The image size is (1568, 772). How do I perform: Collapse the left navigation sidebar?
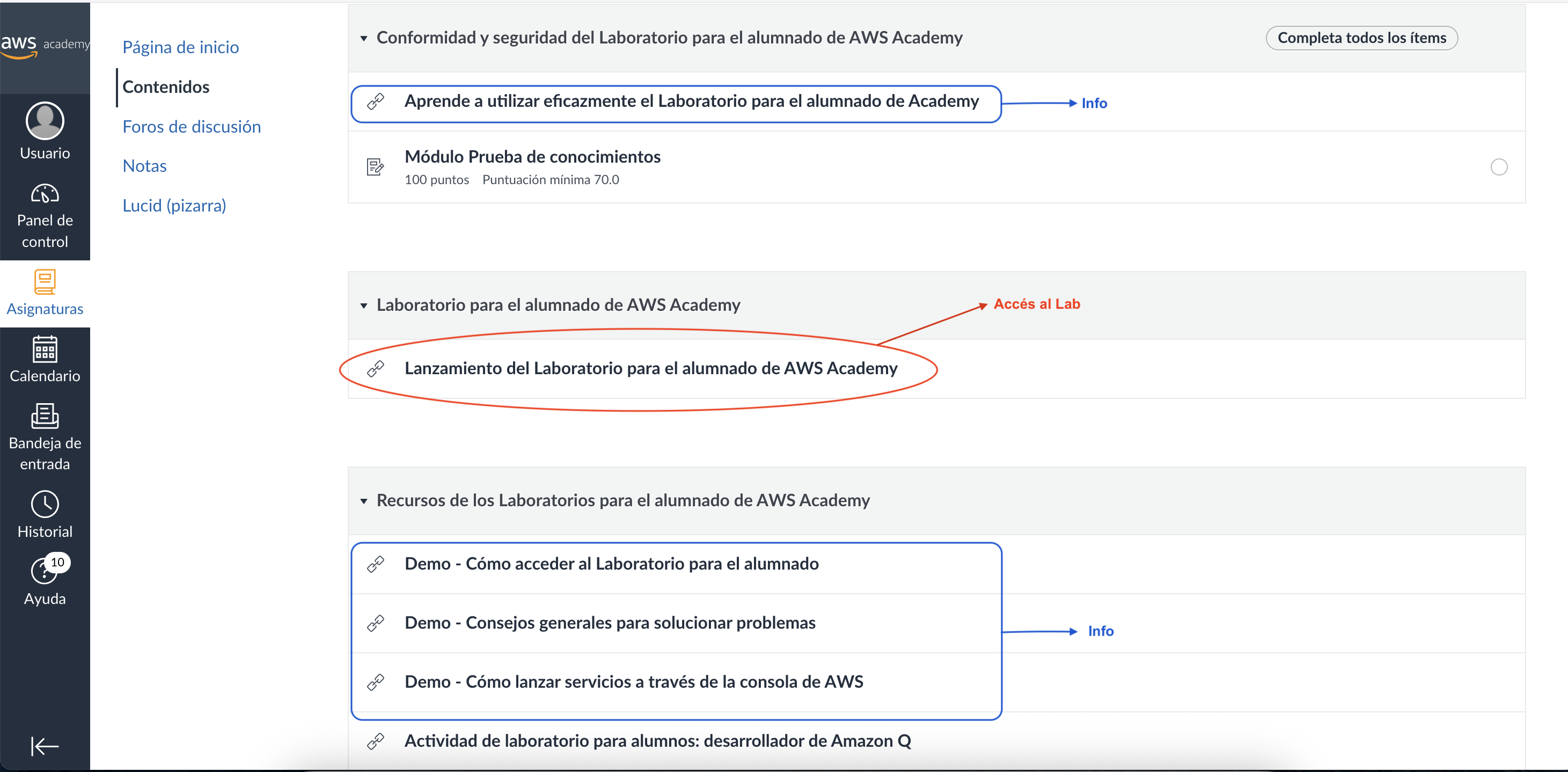45,746
